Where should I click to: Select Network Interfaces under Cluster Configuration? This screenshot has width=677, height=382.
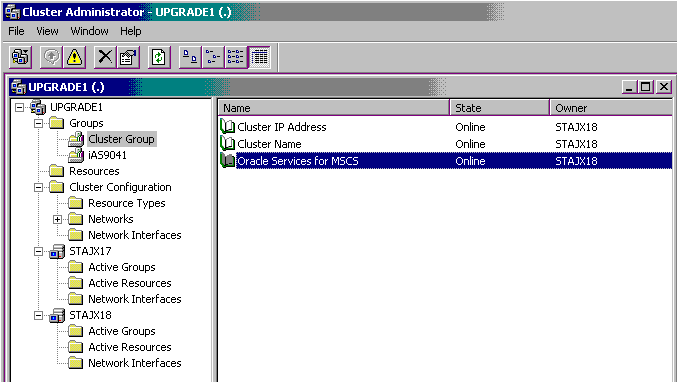click(135, 235)
